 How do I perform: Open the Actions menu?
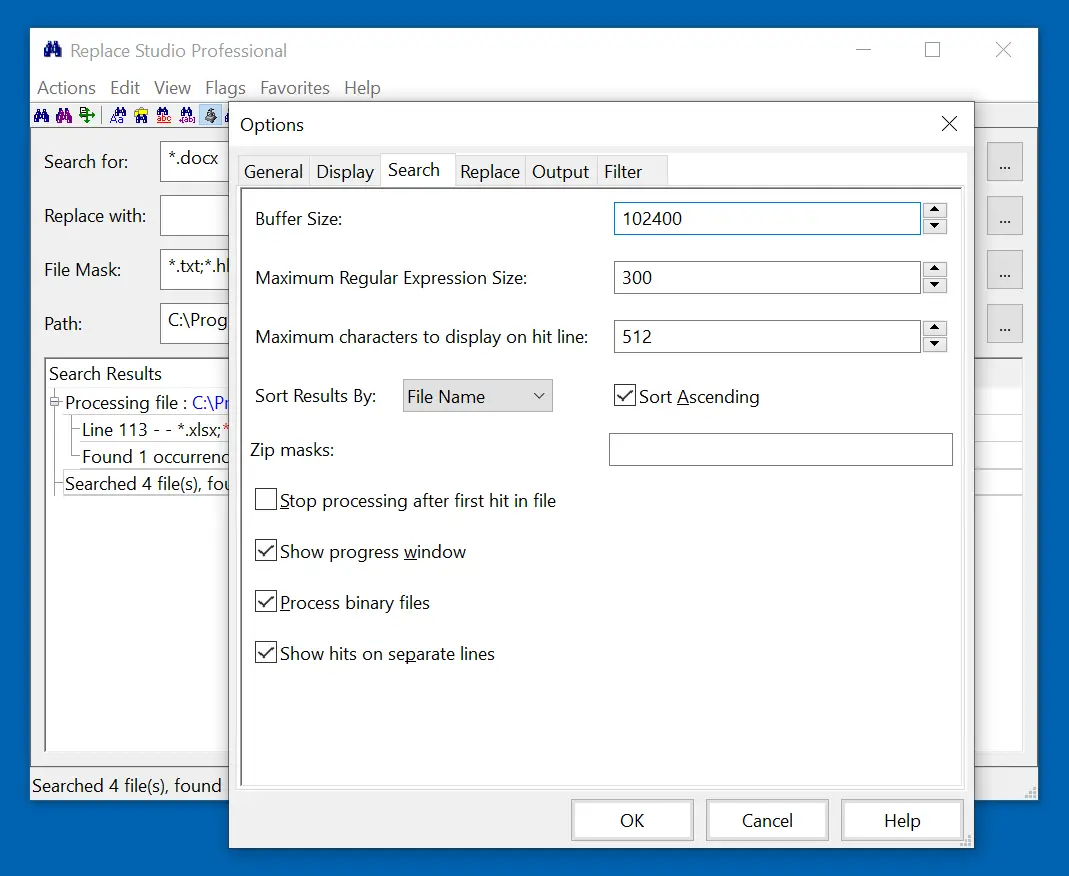click(67, 88)
